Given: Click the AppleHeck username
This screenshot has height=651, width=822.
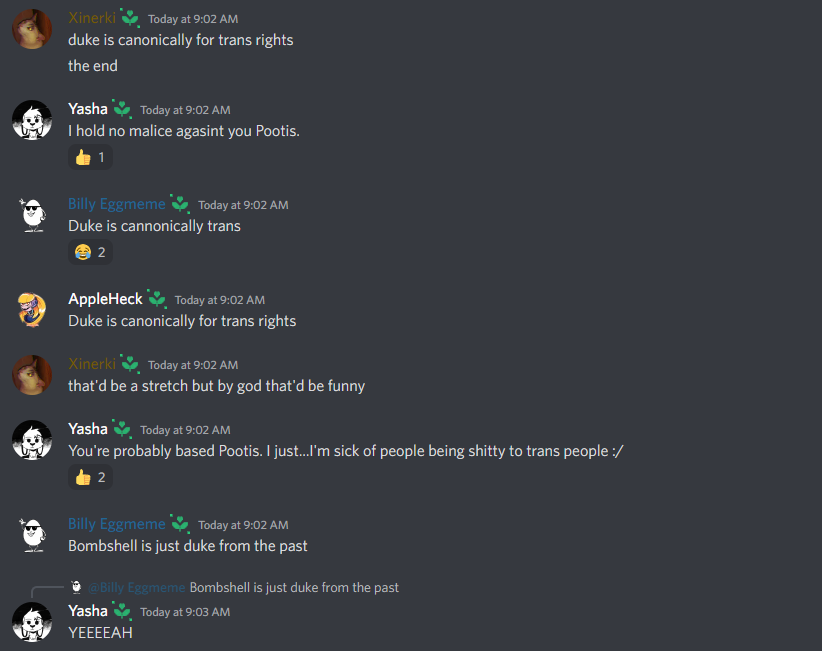Looking at the screenshot, I should point(105,299).
